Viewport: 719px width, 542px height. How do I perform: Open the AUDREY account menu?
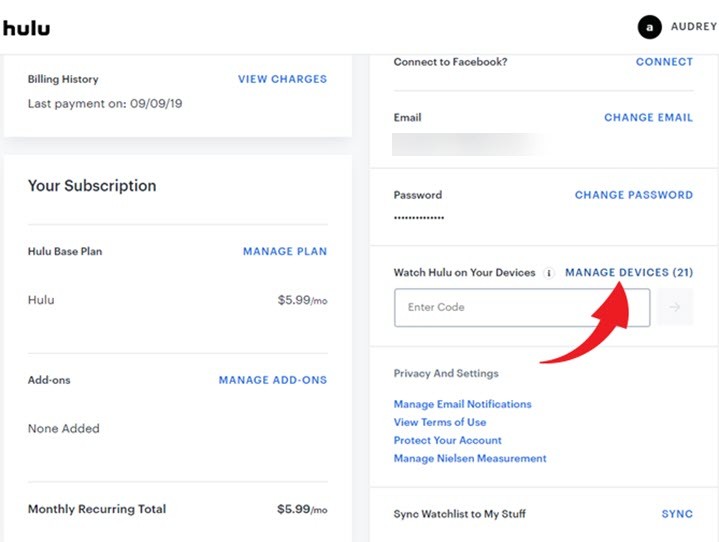pos(693,27)
